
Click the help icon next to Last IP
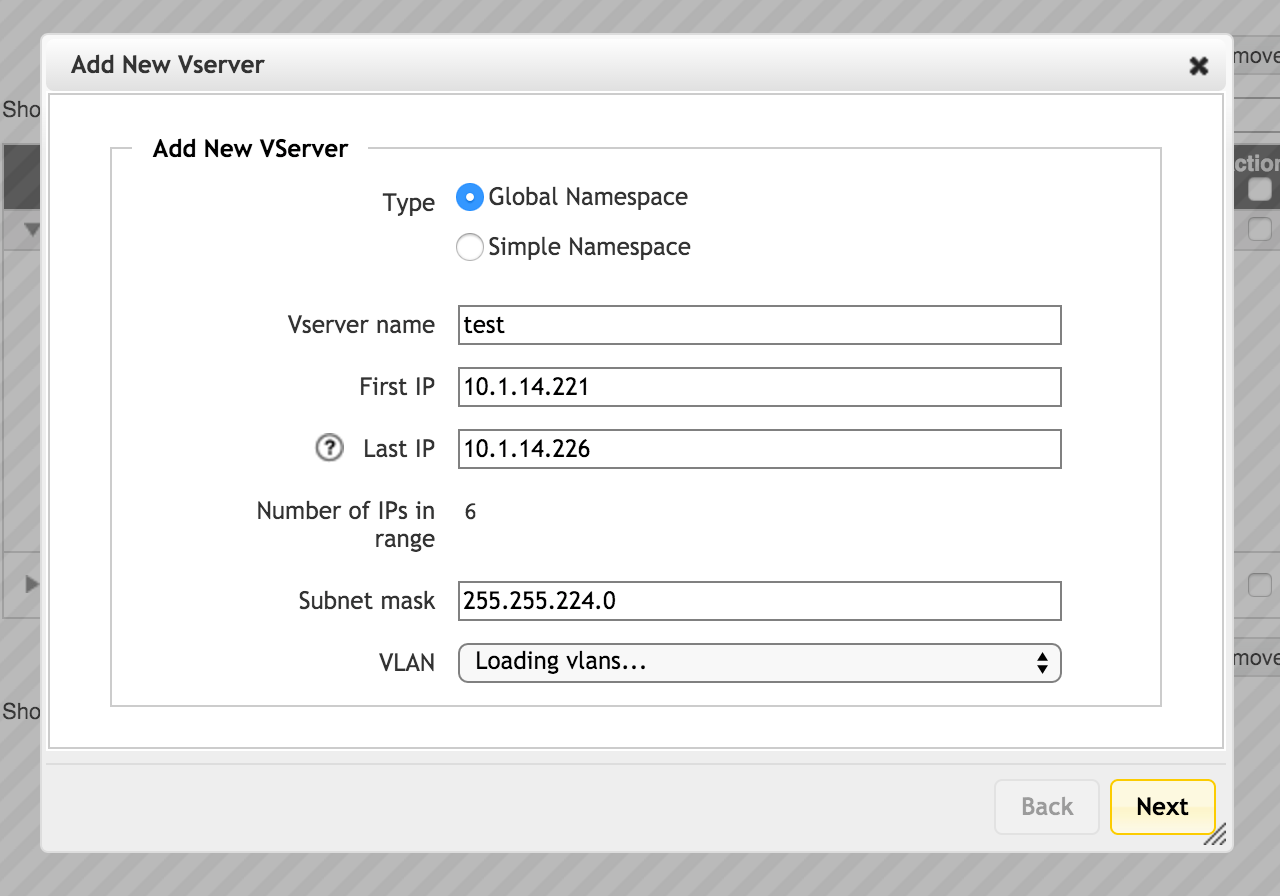coord(329,448)
